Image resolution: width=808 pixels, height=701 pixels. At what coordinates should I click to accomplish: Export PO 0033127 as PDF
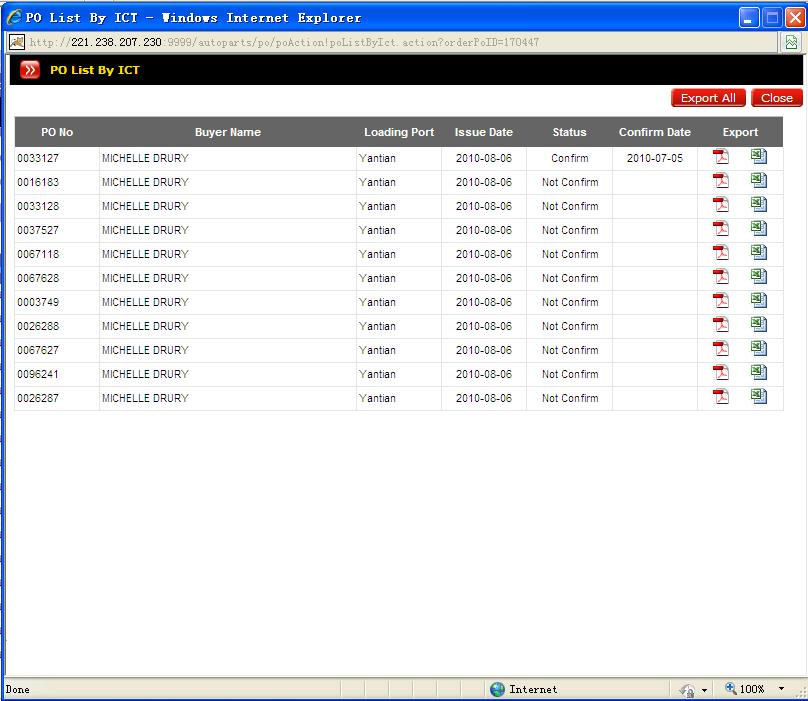tap(720, 157)
